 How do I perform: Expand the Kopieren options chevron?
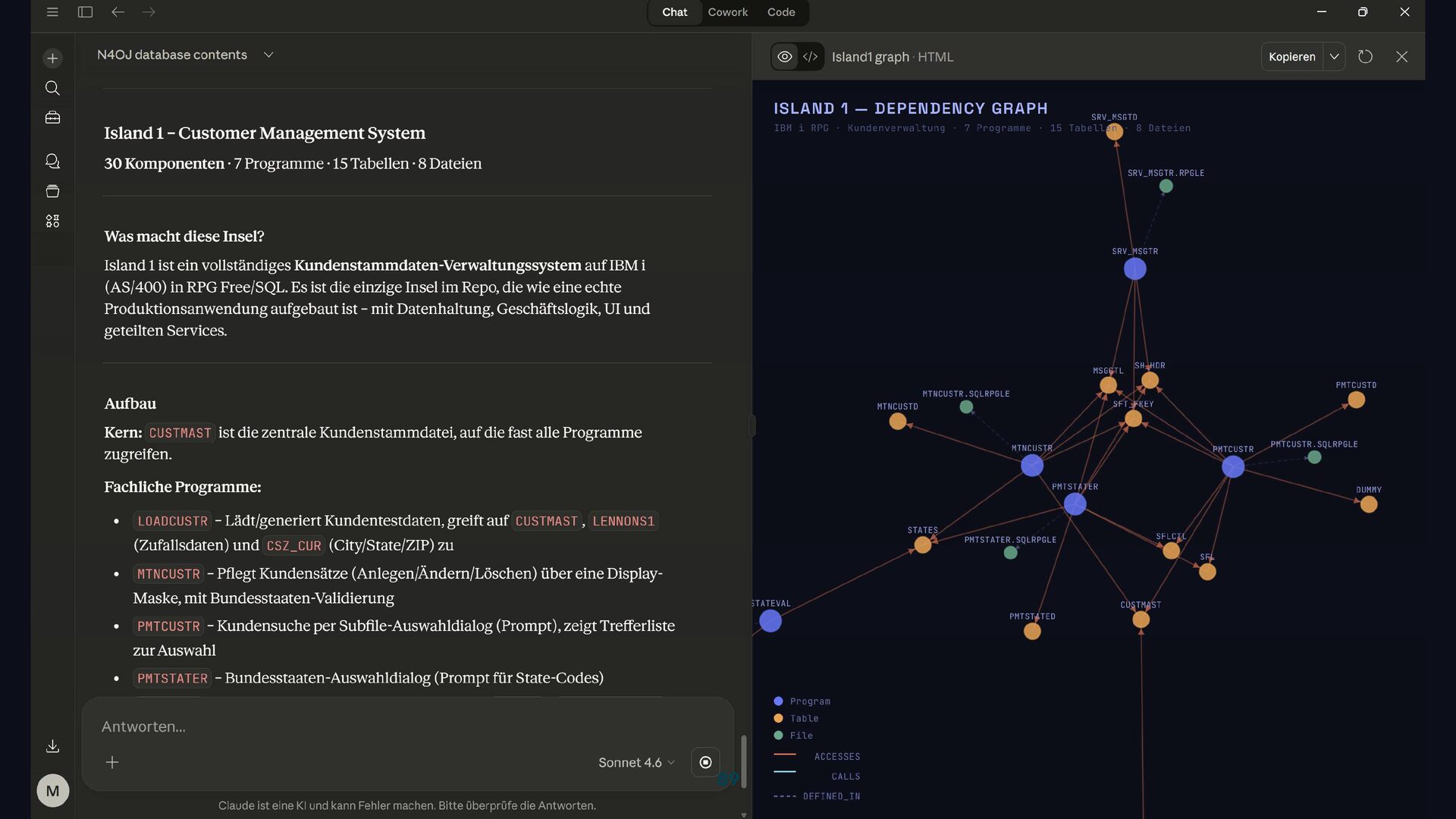[x=1334, y=57]
